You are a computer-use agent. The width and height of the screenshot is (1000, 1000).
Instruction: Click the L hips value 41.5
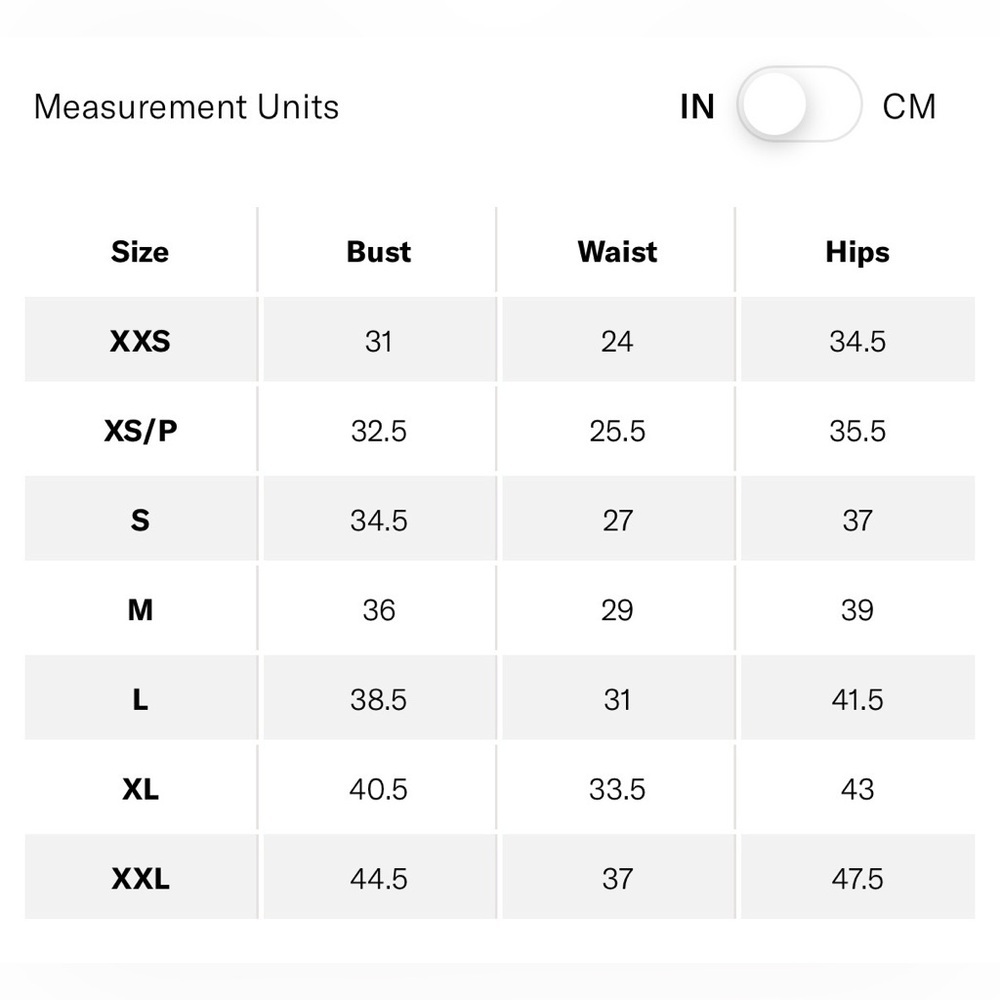pyautogui.click(x=857, y=700)
